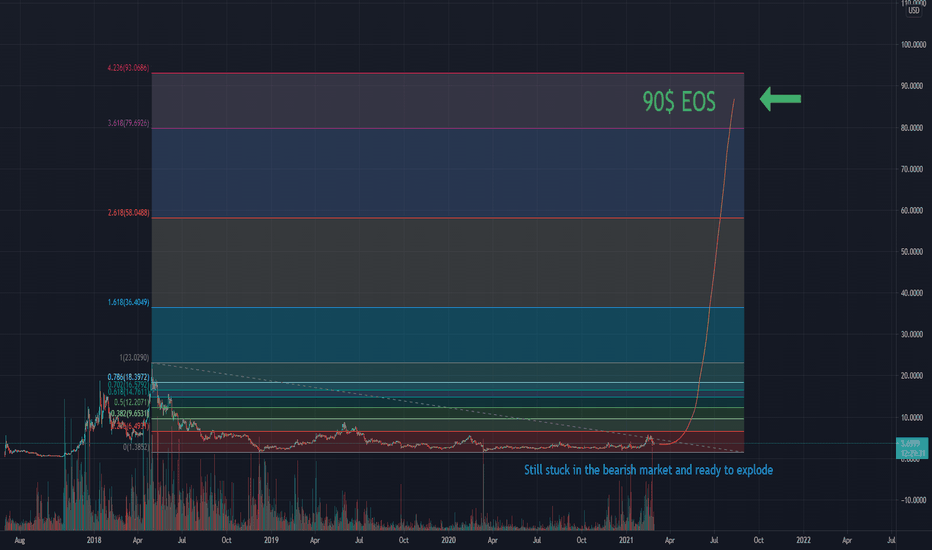Viewport: 932px width, 550px height.
Task: Select the 'Still stuck in the bearish market' note
Action: (x=648, y=470)
